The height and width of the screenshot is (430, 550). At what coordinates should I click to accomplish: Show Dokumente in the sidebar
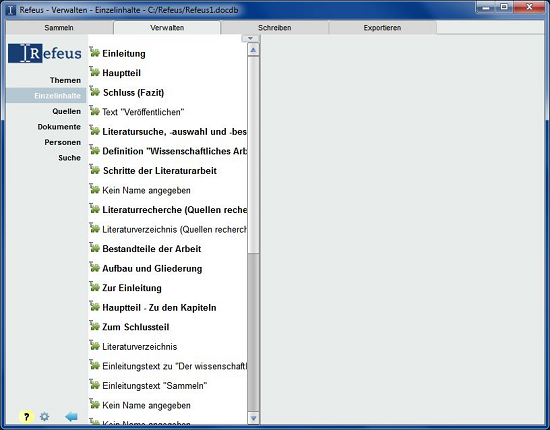pyautogui.click(x=59, y=127)
